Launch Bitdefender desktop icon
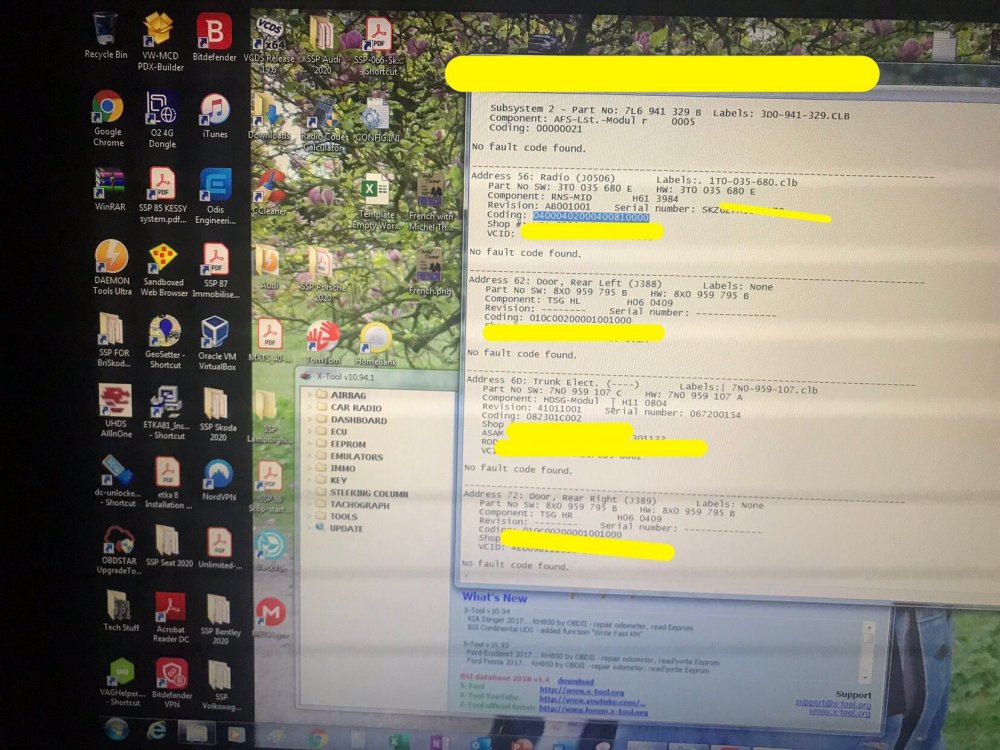 coord(214,38)
